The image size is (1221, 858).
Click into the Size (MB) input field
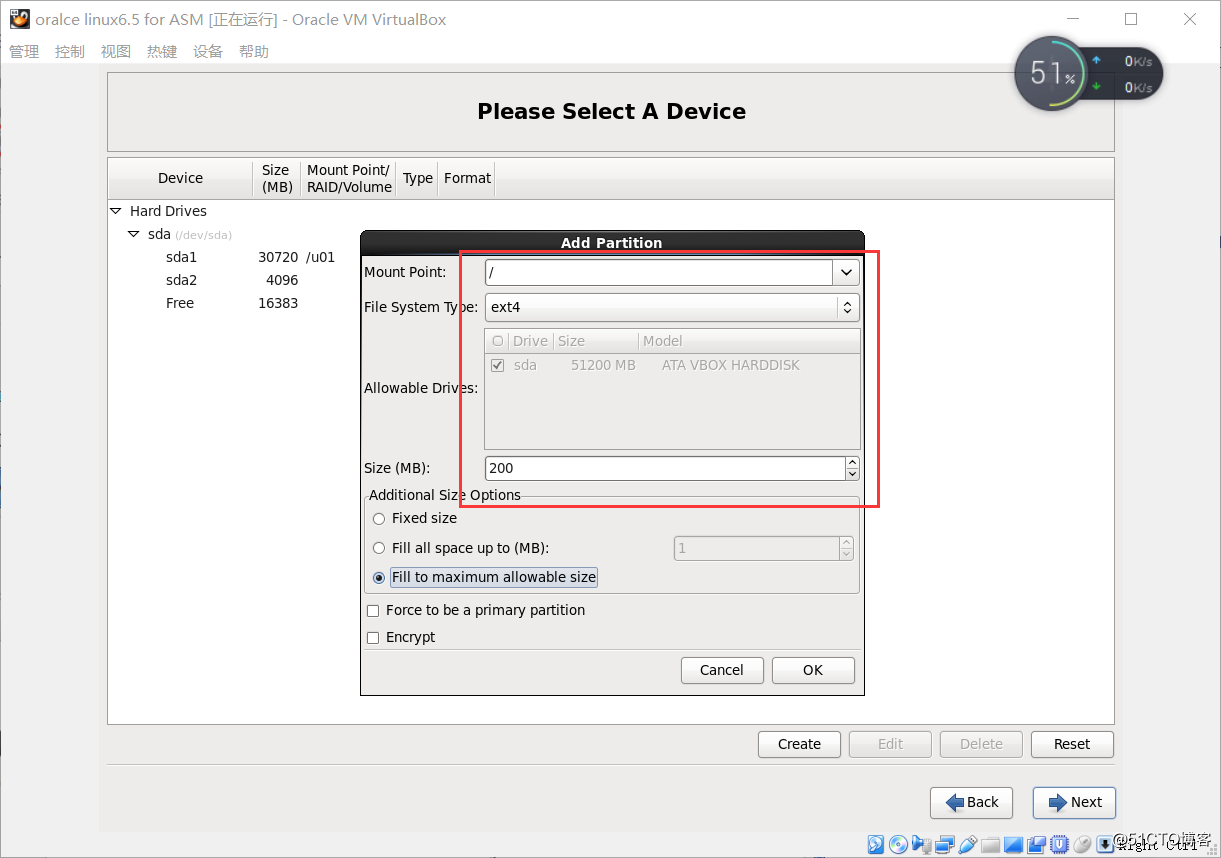[x=665, y=468]
